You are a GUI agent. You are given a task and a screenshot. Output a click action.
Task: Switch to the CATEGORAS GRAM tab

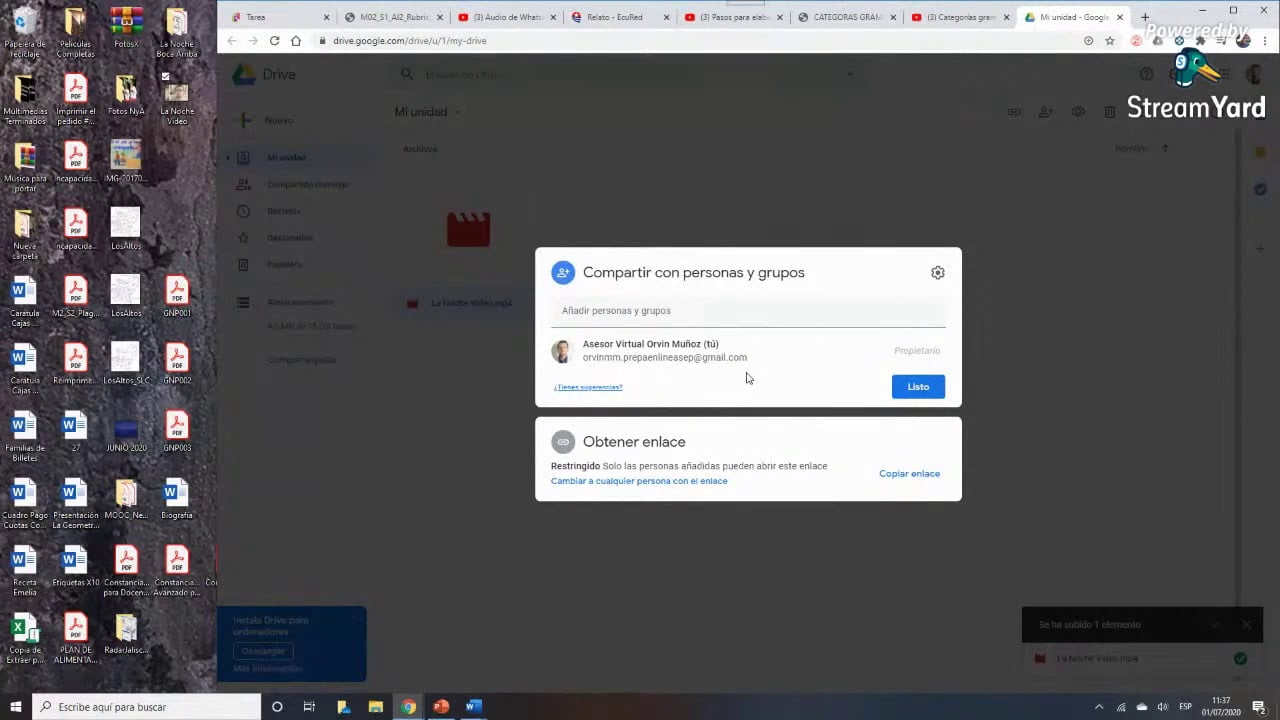pos(849,17)
